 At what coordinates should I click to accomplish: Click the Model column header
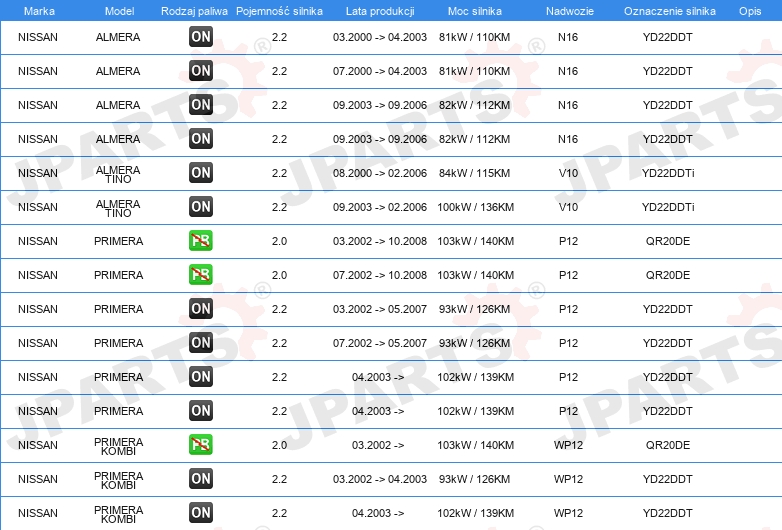(x=119, y=11)
